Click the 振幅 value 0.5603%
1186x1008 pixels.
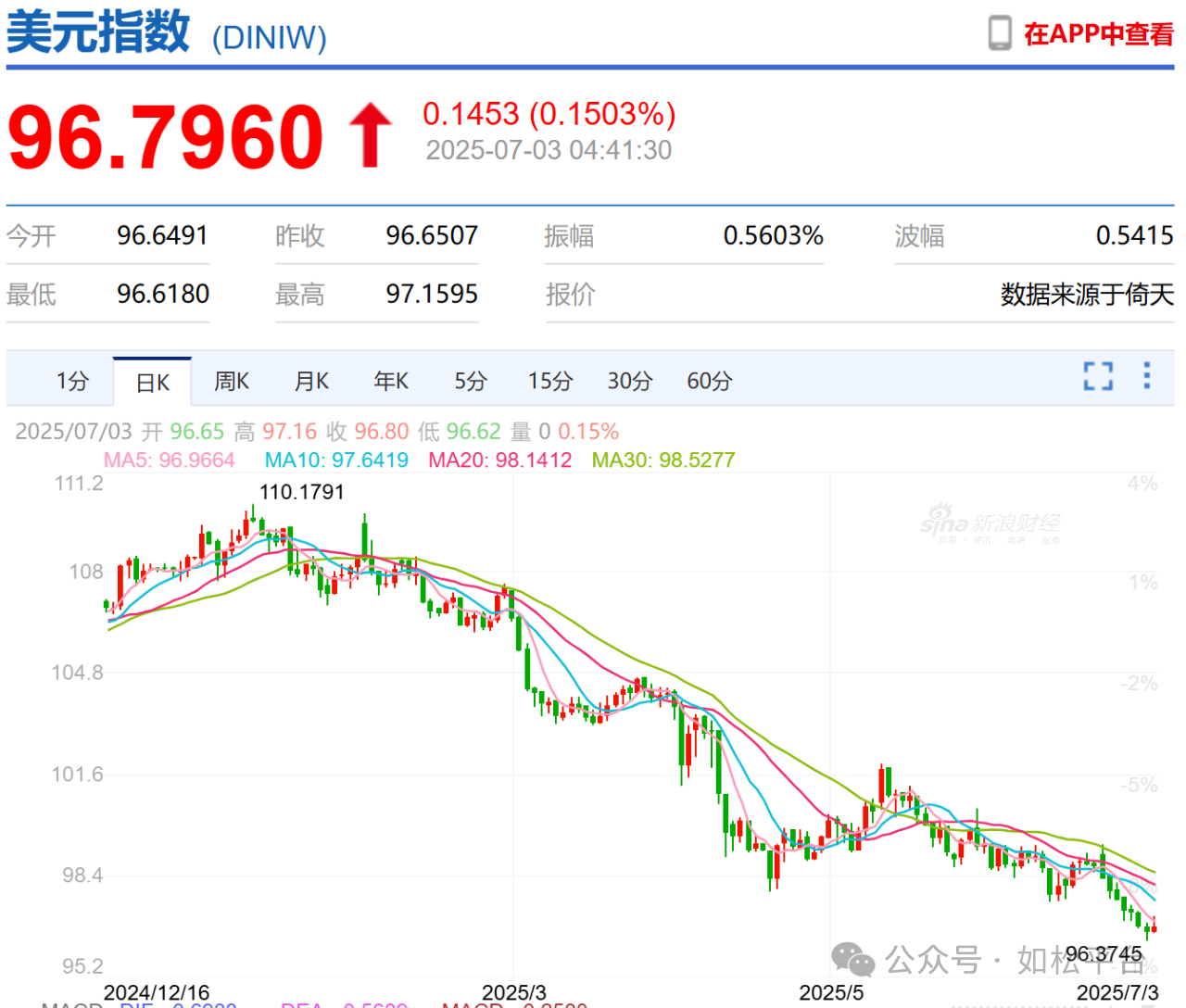coord(774,235)
